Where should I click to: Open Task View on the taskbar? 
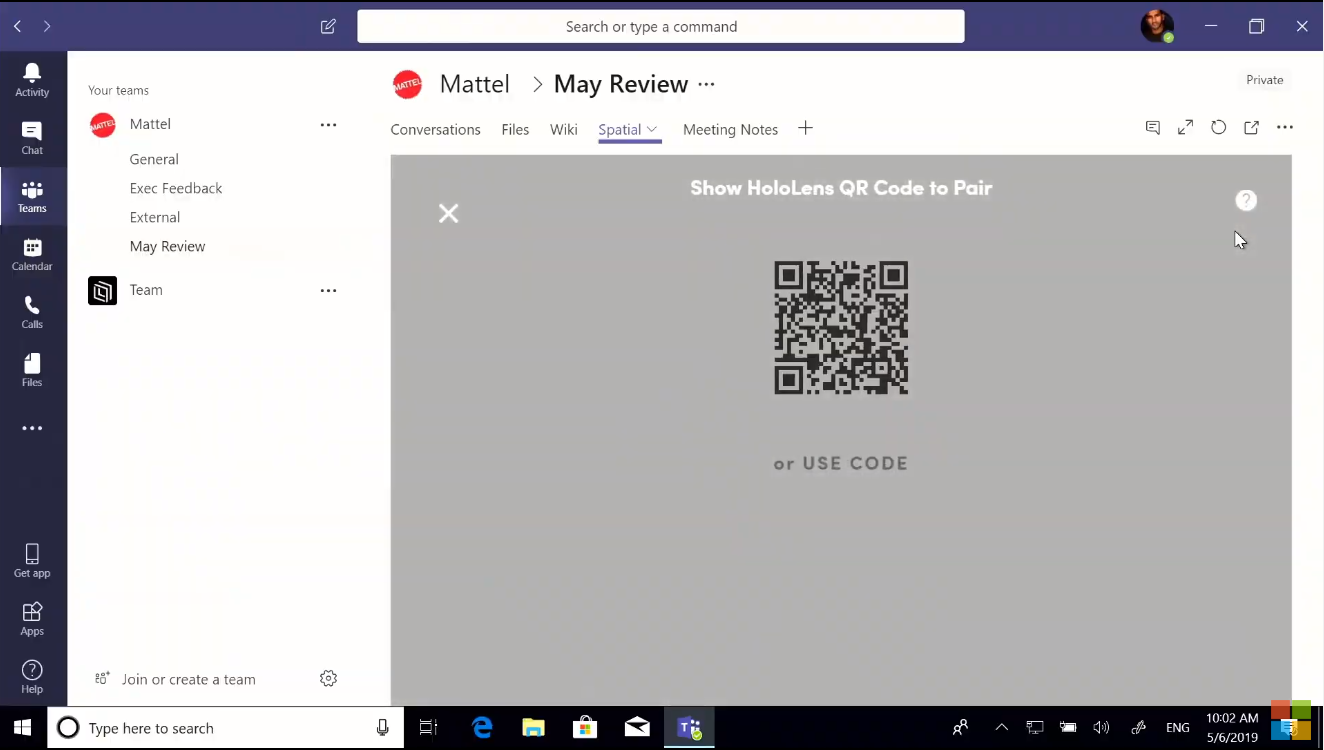click(x=428, y=728)
